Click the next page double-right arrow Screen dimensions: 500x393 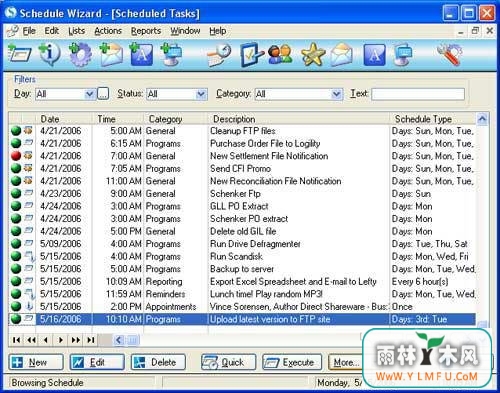point(76,340)
